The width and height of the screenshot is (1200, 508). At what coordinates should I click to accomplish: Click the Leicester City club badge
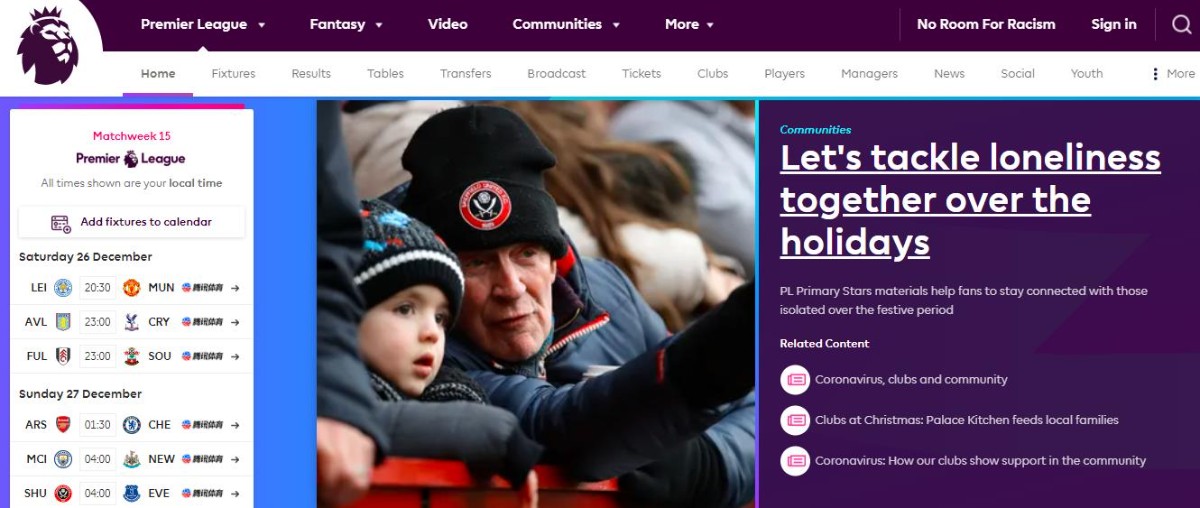63,288
